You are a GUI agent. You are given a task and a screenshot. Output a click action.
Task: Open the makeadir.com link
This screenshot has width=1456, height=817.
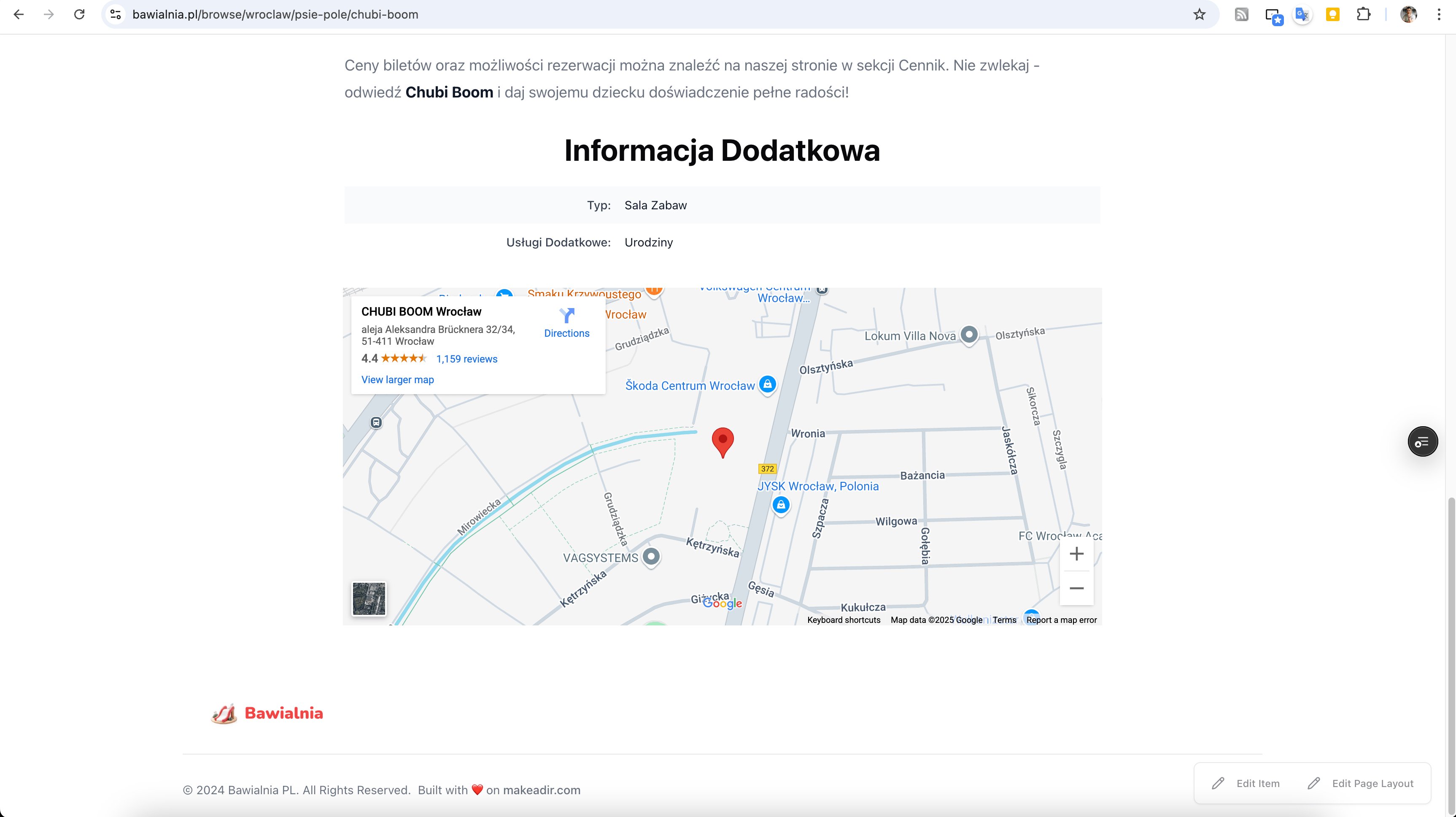pos(541,790)
